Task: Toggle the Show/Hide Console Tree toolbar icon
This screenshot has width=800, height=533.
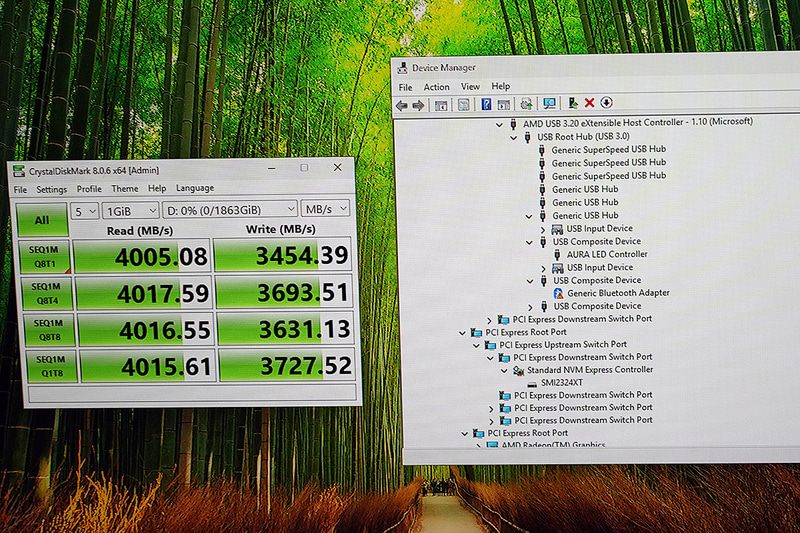Action: click(x=441, y=105)
